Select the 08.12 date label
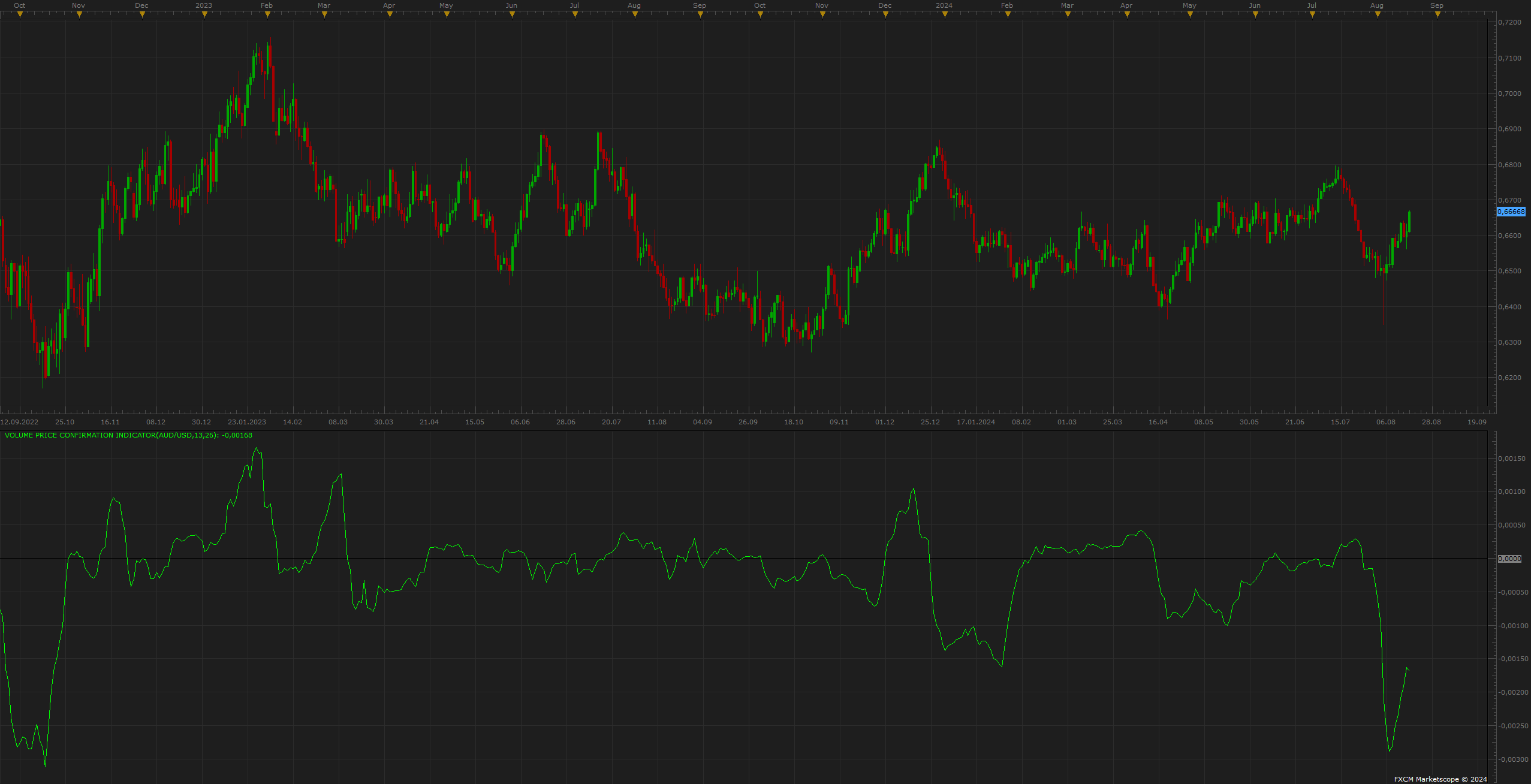1531x784 pixels. [156, 422]
